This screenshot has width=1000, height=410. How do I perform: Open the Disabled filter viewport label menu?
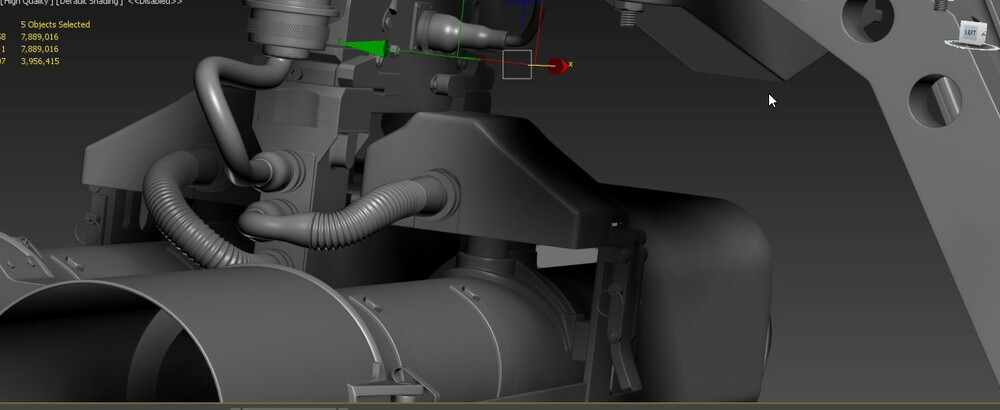click(x=155, y=3)
